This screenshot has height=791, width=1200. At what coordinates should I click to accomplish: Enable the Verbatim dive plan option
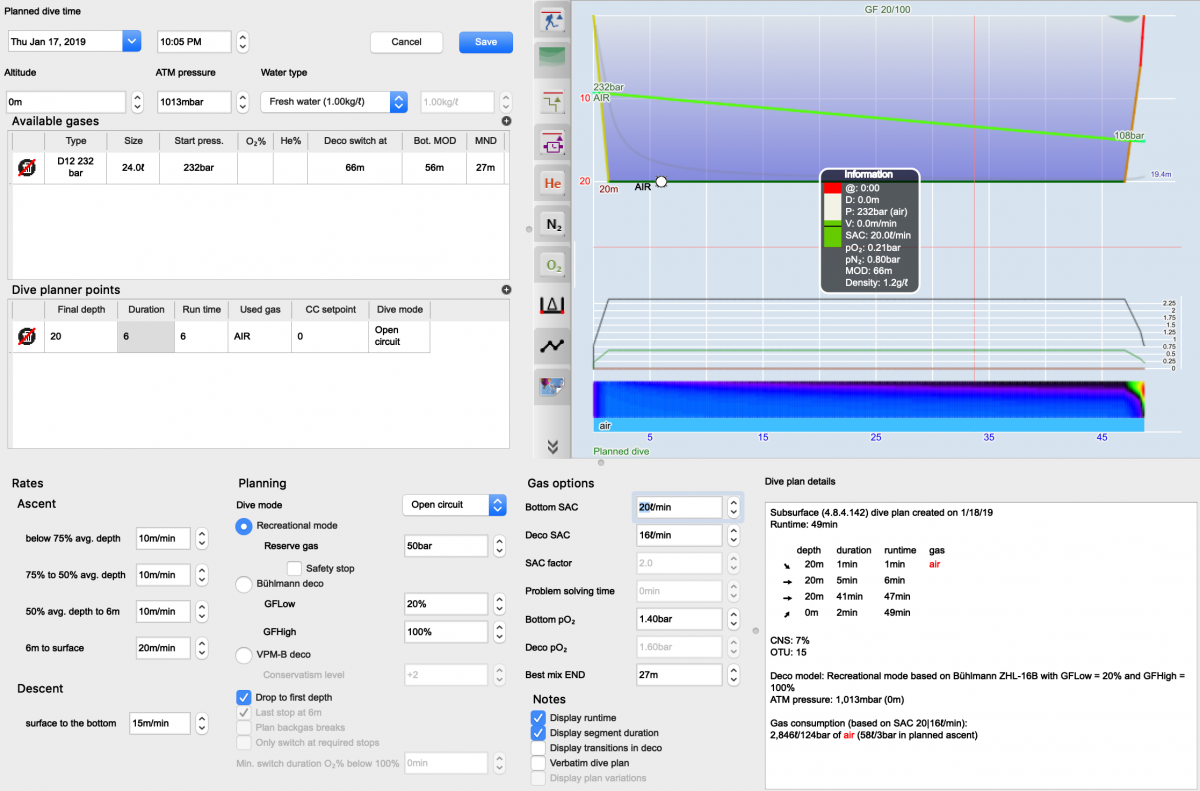[x=537, y=763]
